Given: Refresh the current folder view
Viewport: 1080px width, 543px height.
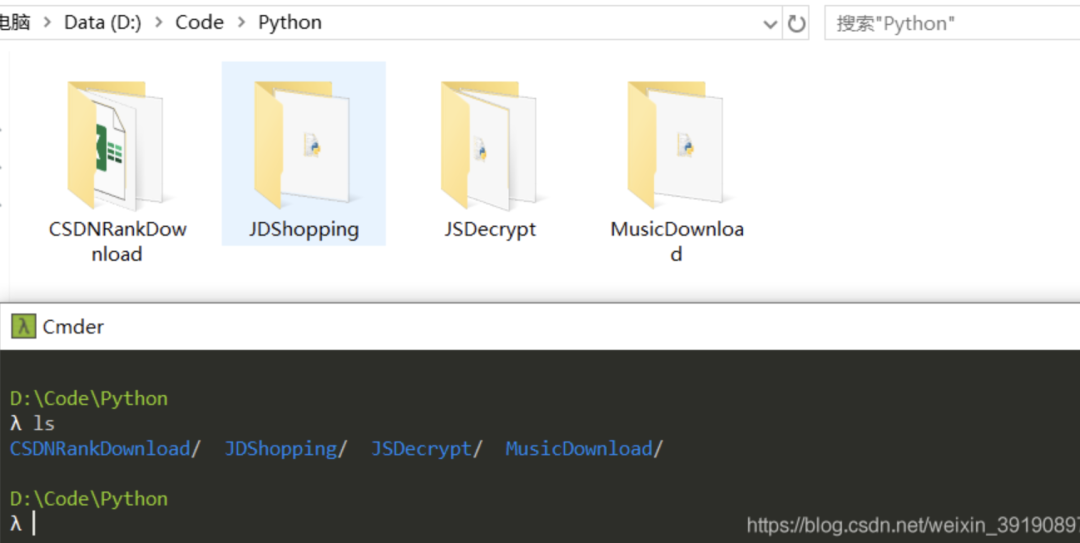Looking at the screenshot, I should pyautogui.click(x=797, y=23).
